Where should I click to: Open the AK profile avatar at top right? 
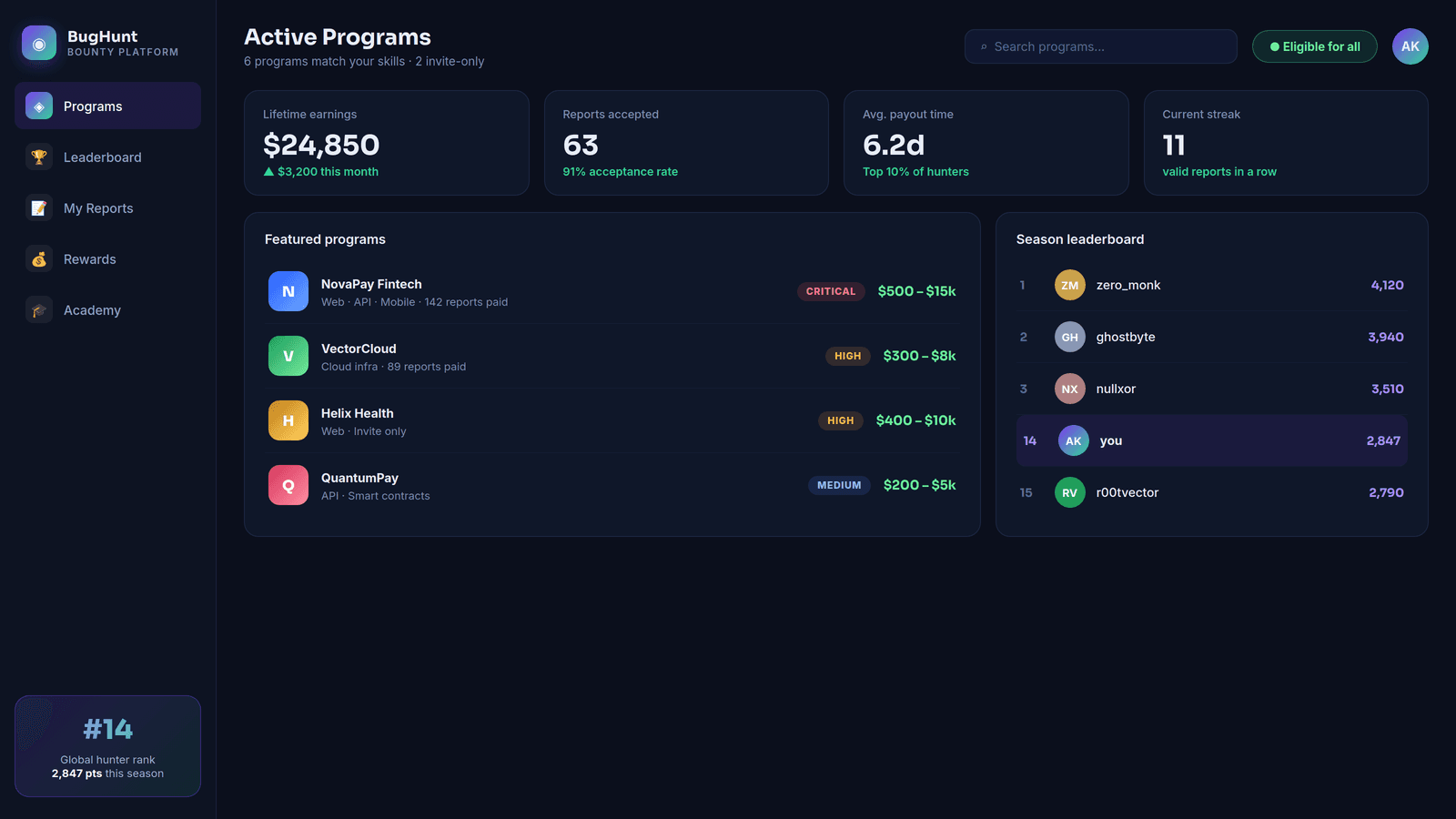(x=1410, y=46)
